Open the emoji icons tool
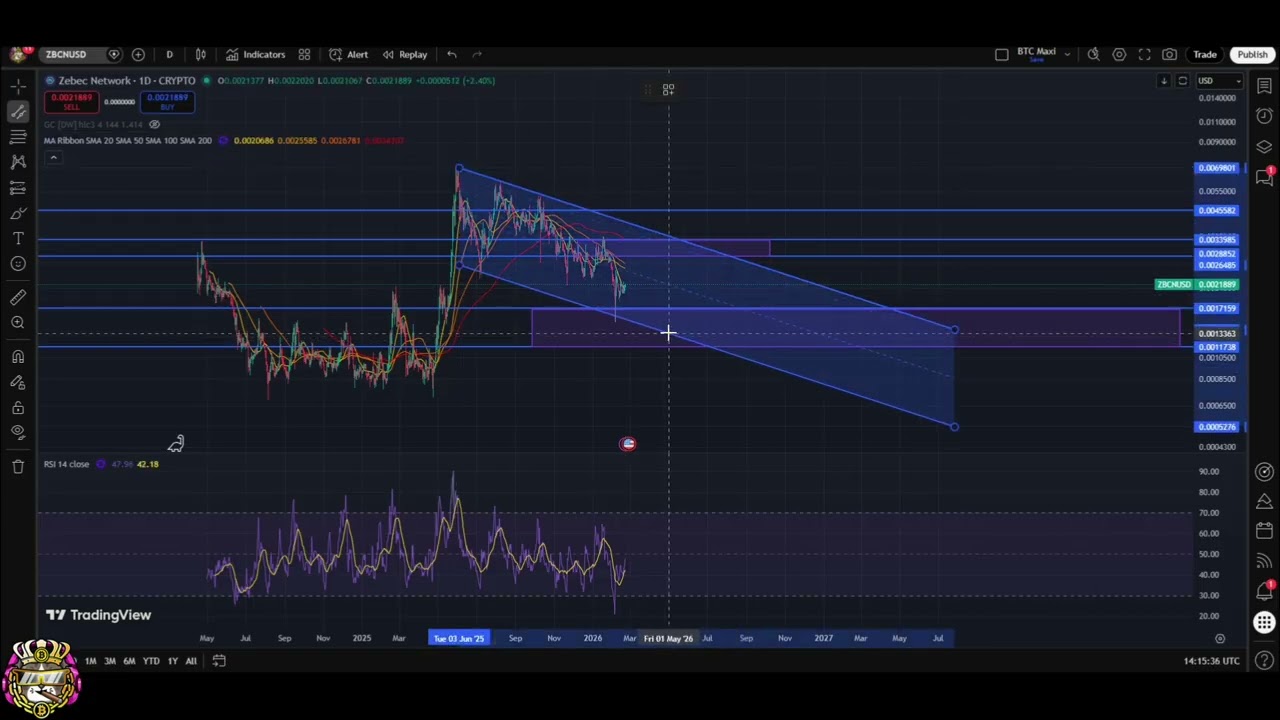1280x720 pixels. [18, 263]
